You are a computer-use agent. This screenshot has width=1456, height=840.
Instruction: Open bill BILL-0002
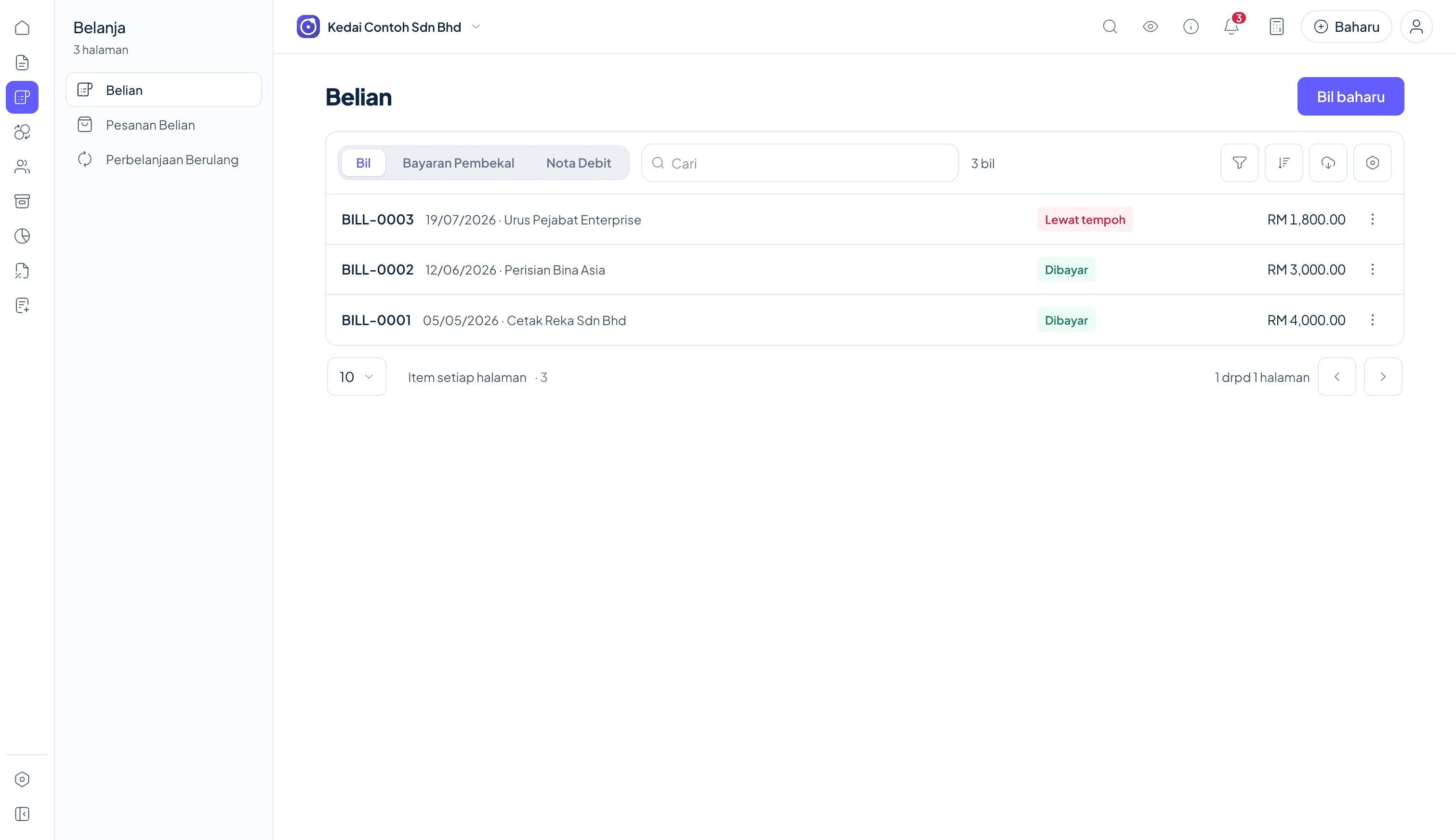click(377, 269)
